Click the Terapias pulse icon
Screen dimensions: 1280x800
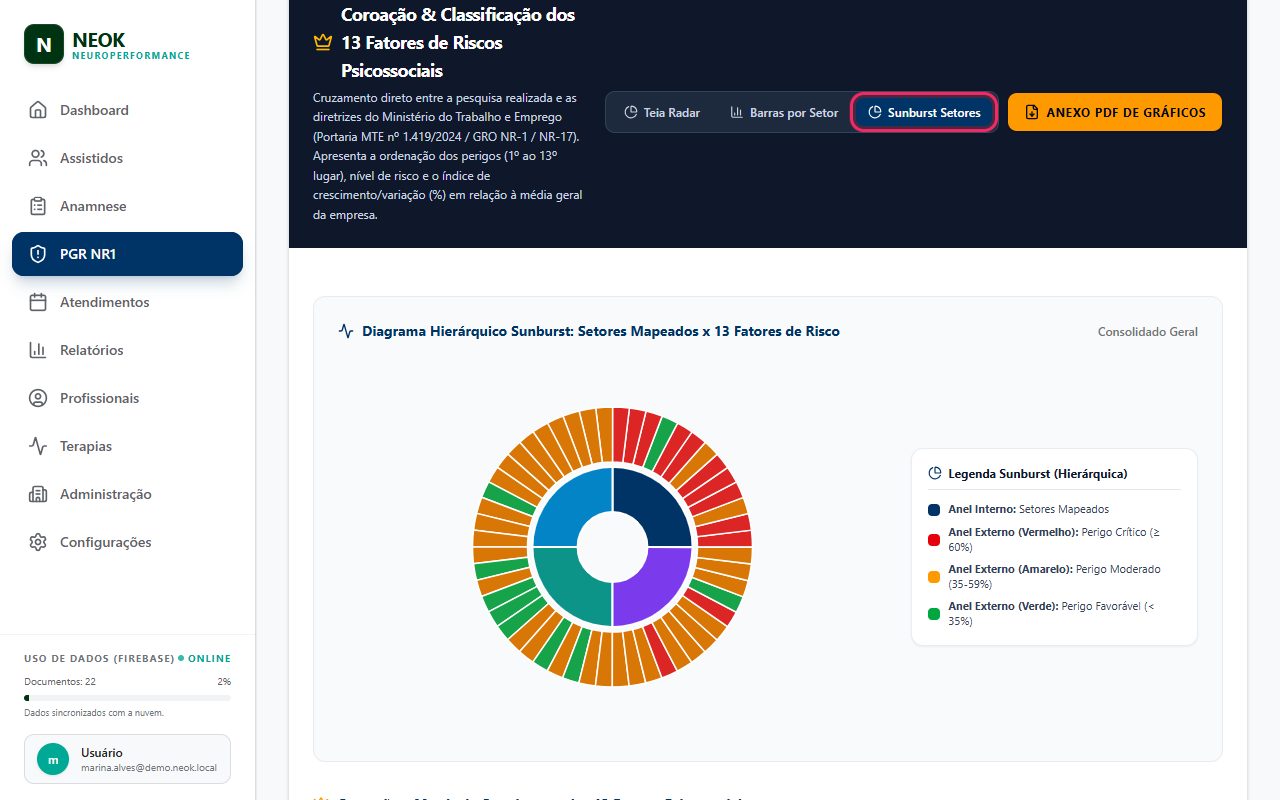coord(38,446)
